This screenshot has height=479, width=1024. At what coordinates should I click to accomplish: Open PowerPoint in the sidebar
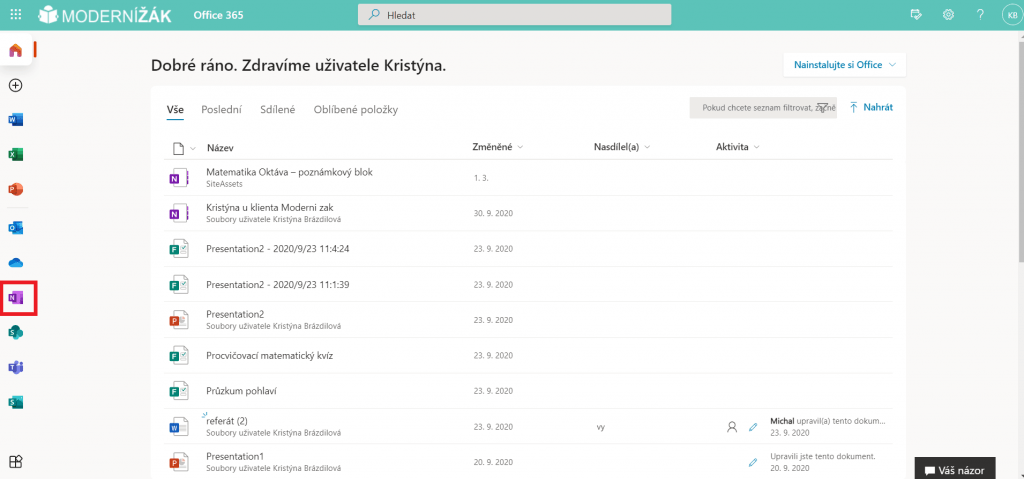coord(15,190)
